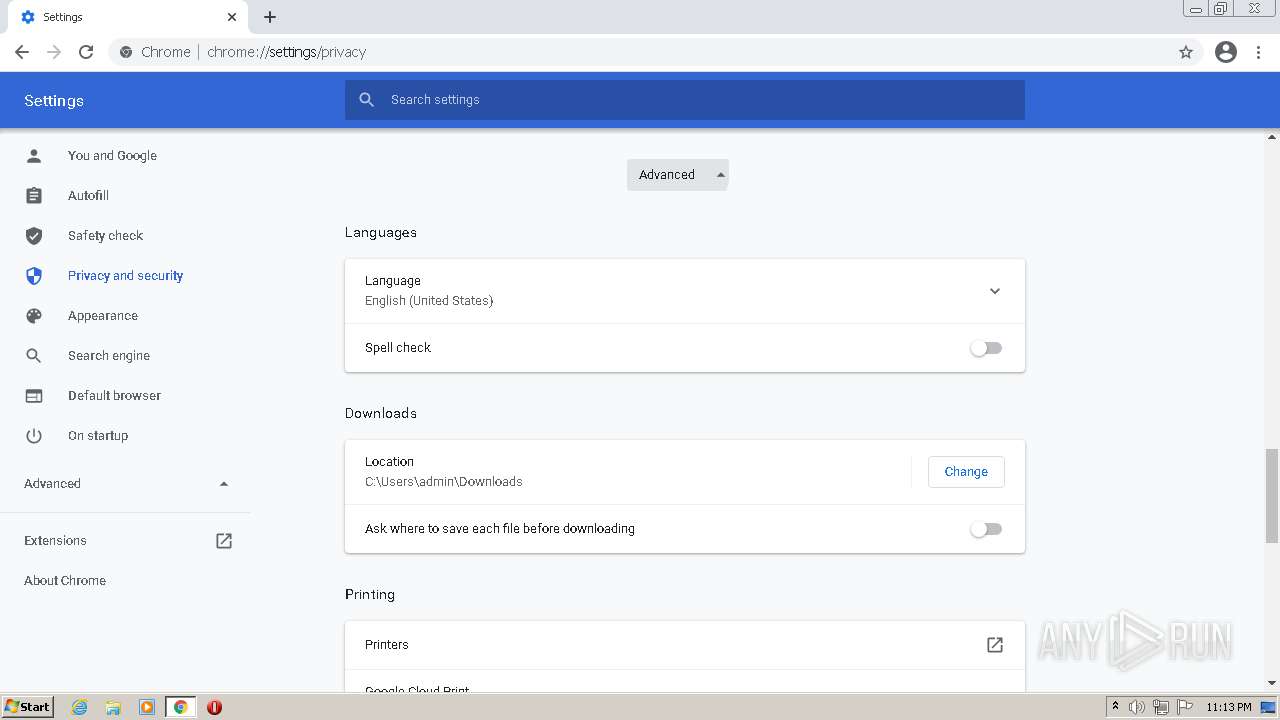1280x720 pixels.
Task: Click the English (United States) text
Action: coord(429,301)
